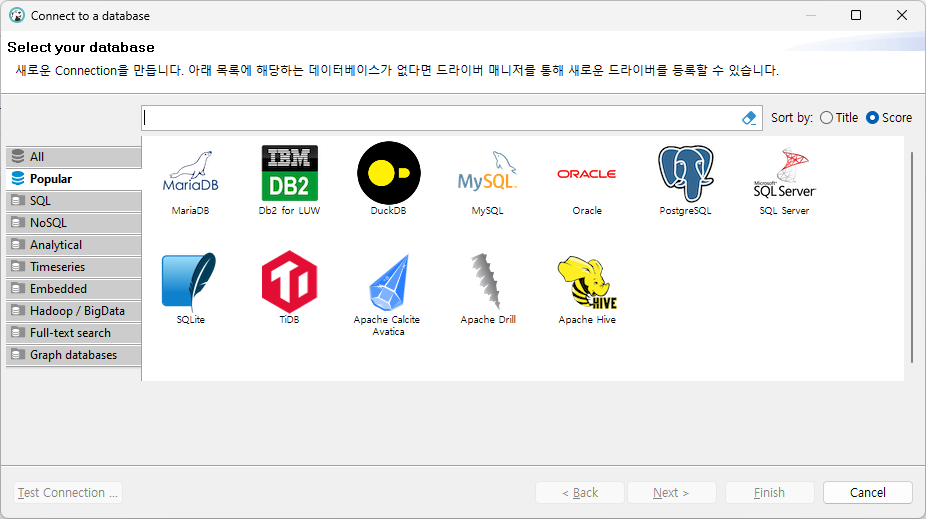
Task: Close the Connect to a database dialog
Action: coord(902,15)
